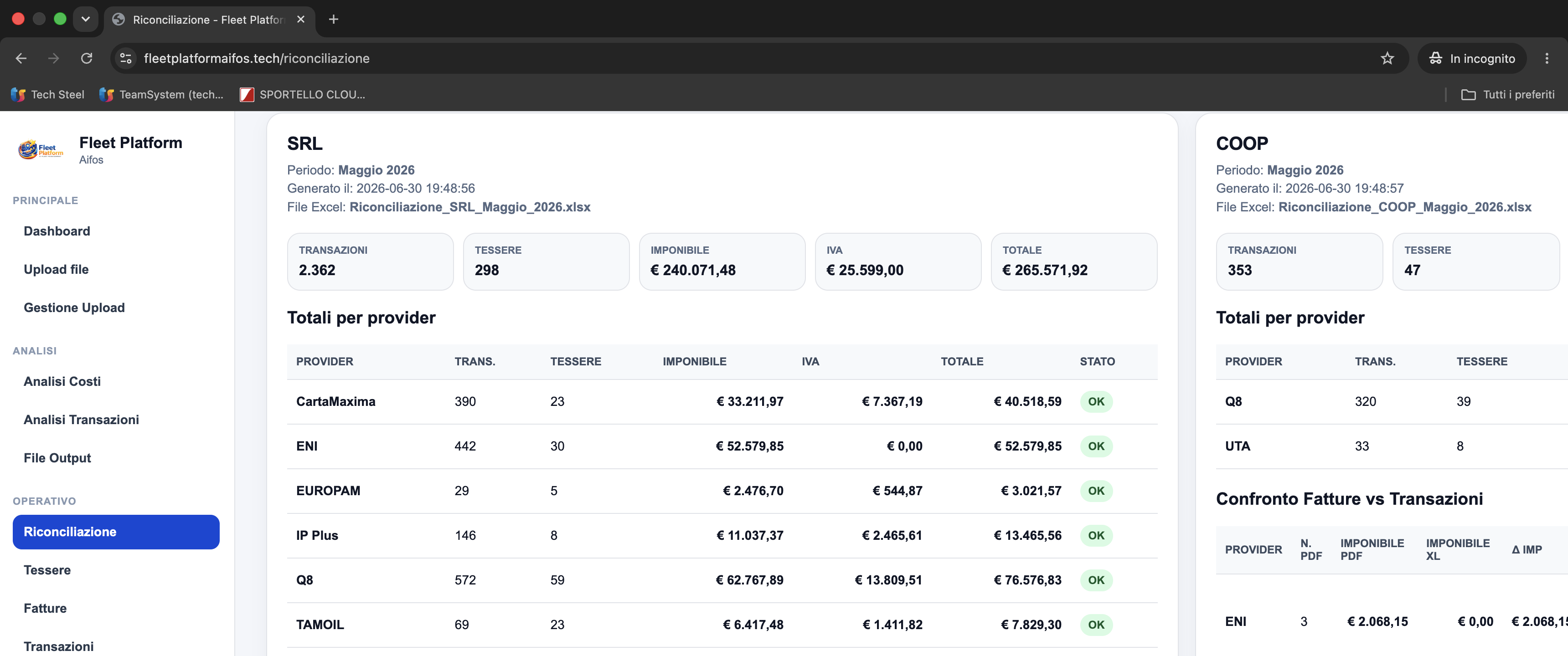
Task: Click the CartaMaxima provider row name
Action: [336, 402]
